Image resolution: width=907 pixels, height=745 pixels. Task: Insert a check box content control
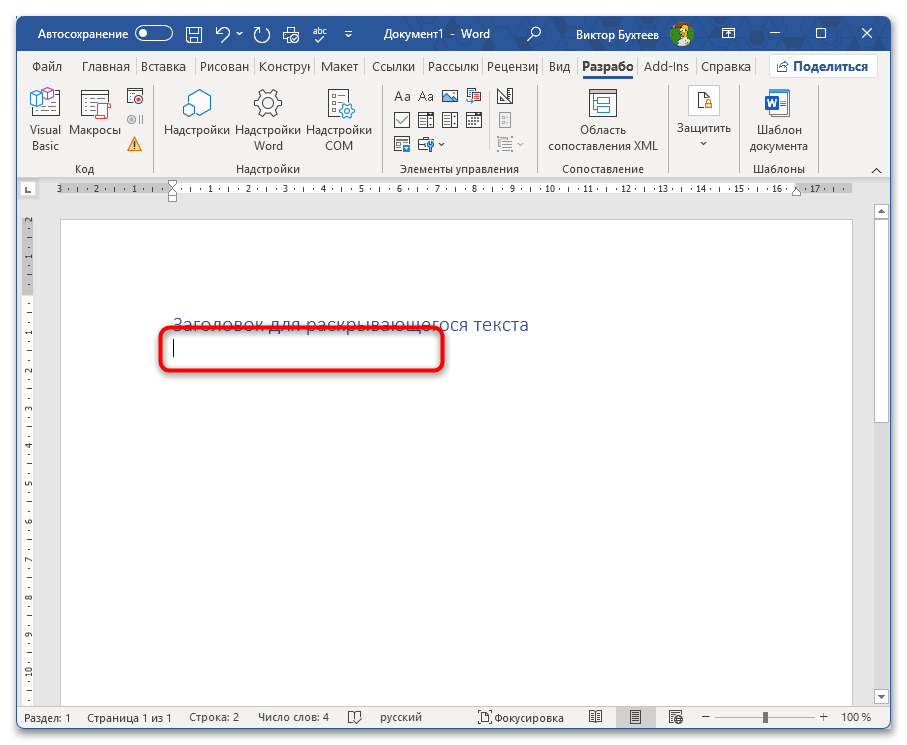pos(402,120)
